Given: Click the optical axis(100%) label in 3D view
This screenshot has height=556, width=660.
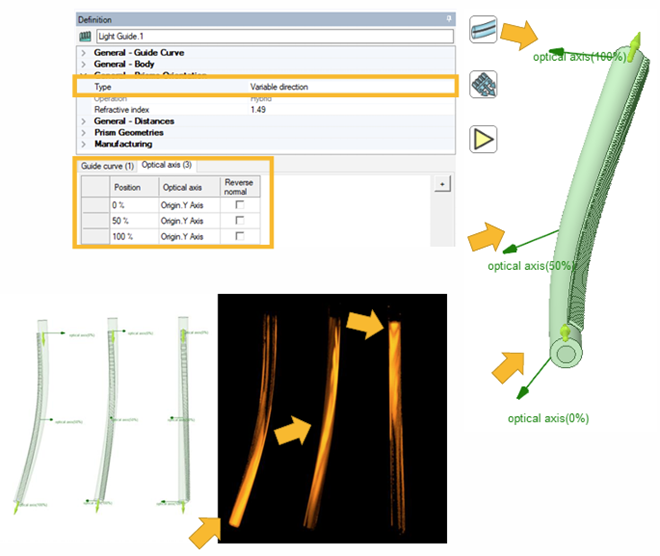Looking at the screenshot, I should click(x=579, y=57).
